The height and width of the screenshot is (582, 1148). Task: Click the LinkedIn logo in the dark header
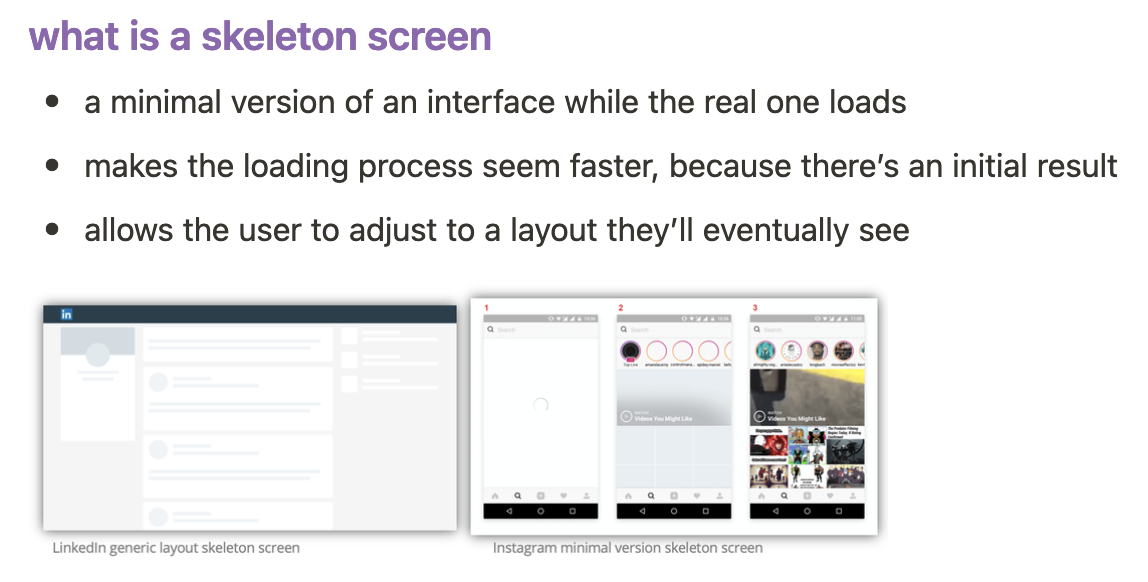(x=67, y=315)
